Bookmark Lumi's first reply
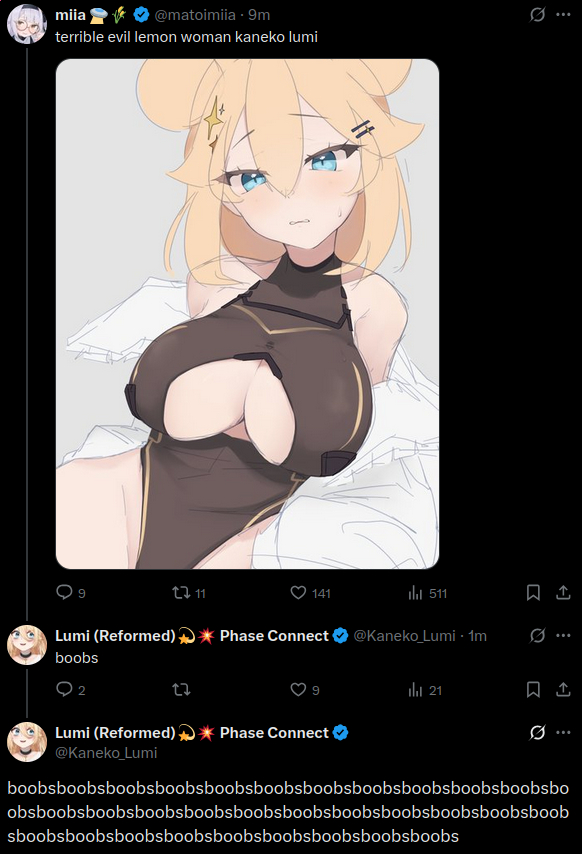Screen dimensions: 582x854 [534, 690]
